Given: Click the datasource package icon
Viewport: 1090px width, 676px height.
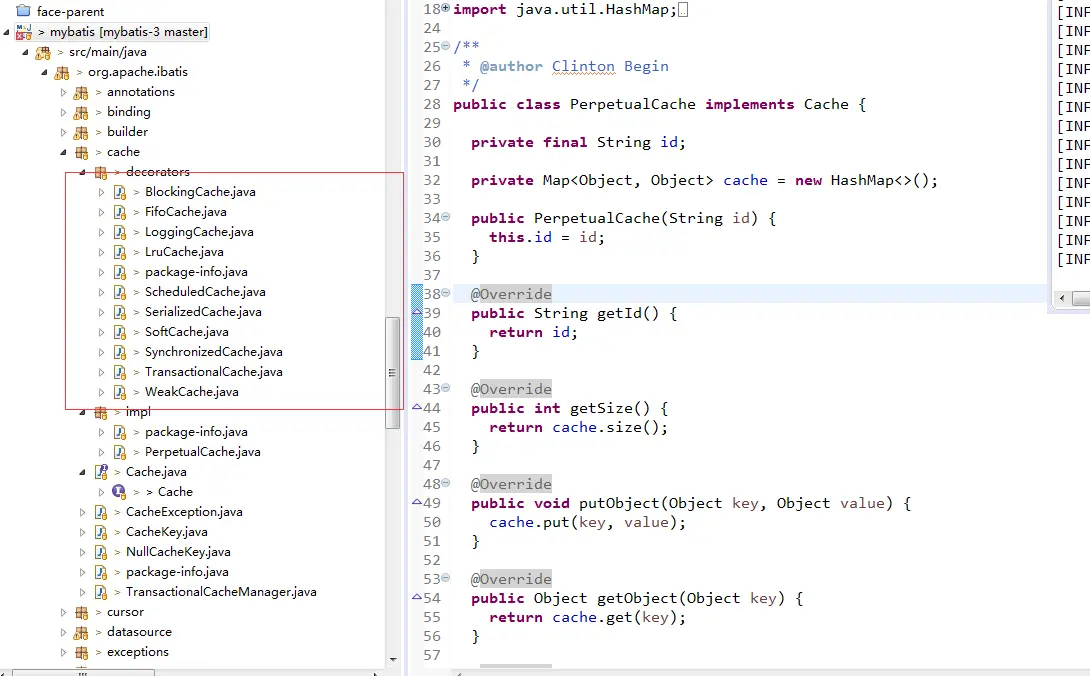Looking at the screenshot, I should tap(81, 633).
